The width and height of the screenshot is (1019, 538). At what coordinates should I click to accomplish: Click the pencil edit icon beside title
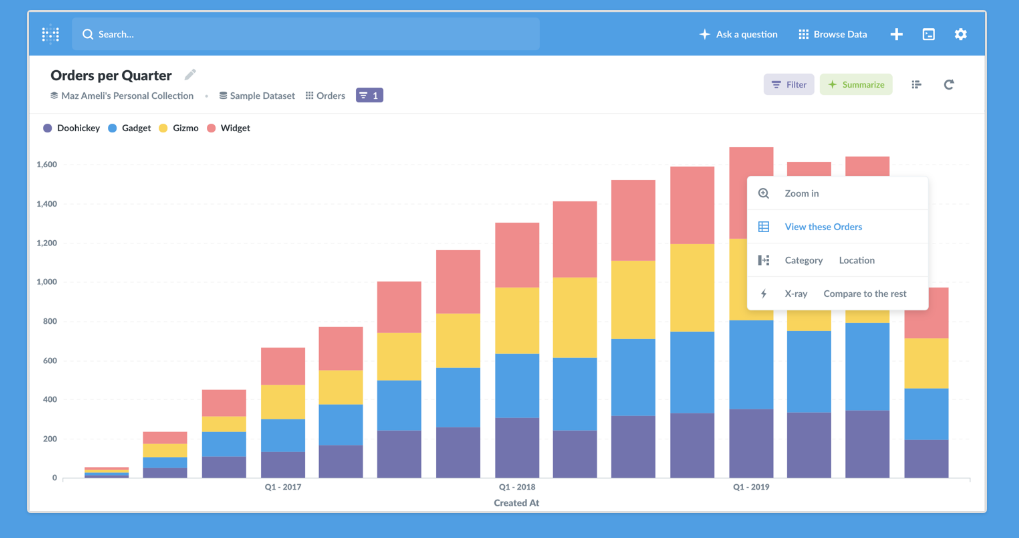point(191,75)
